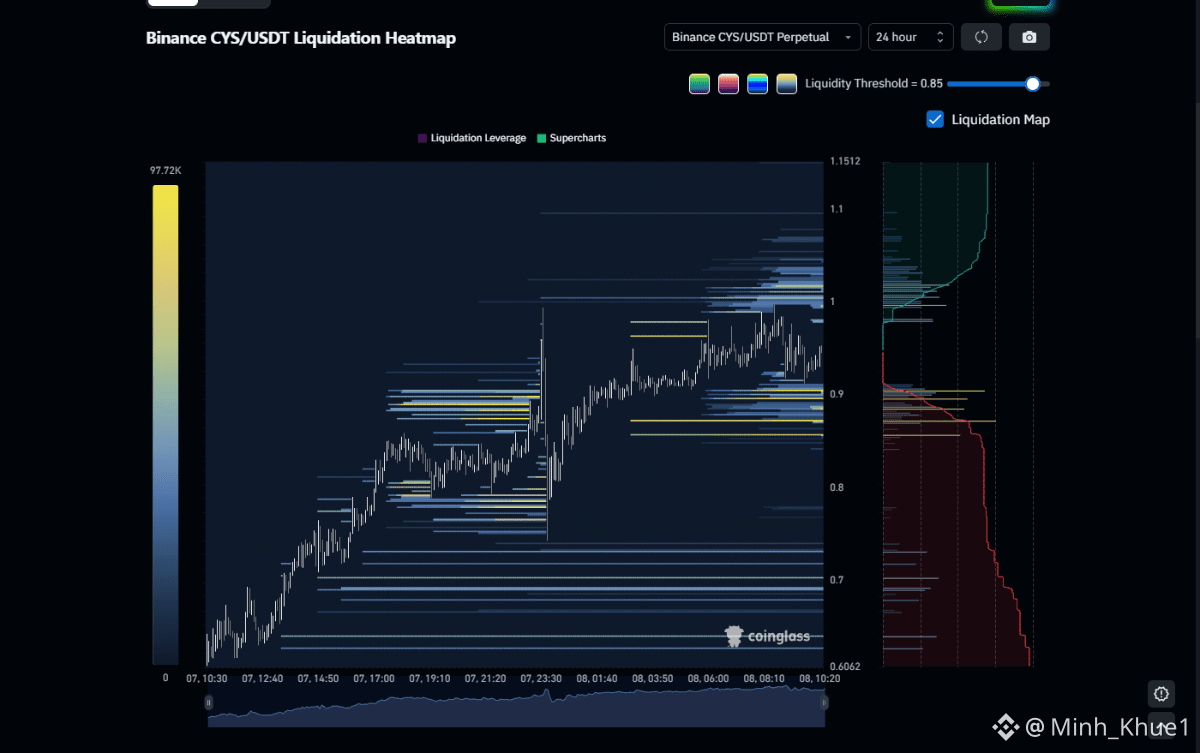Click the "07, 12:40" time axis label
The width and height of the screenshot is (1200, 753).
(262, 678)
